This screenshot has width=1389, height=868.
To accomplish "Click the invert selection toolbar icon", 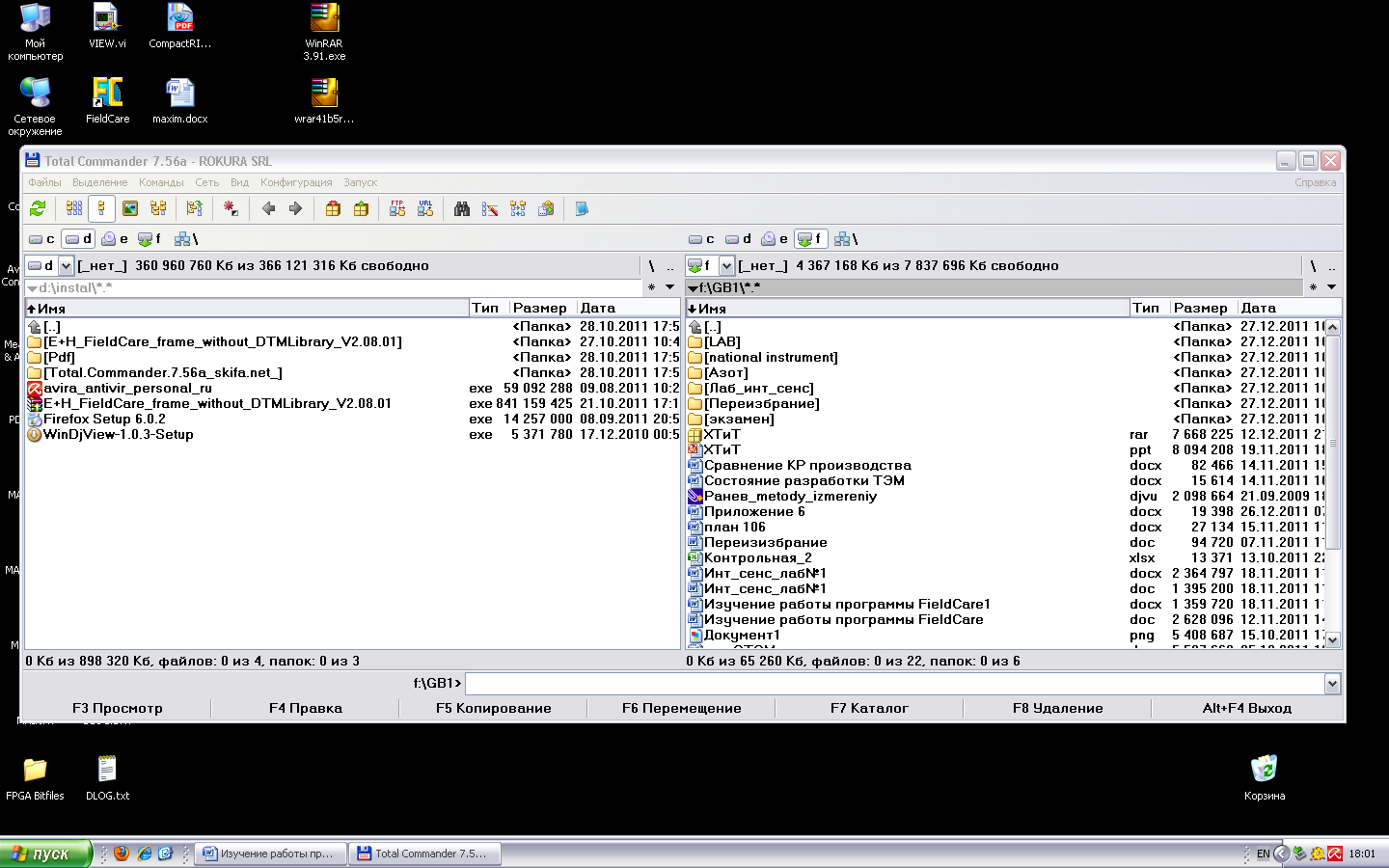I will pyautogui.click(x=195, y=208).
